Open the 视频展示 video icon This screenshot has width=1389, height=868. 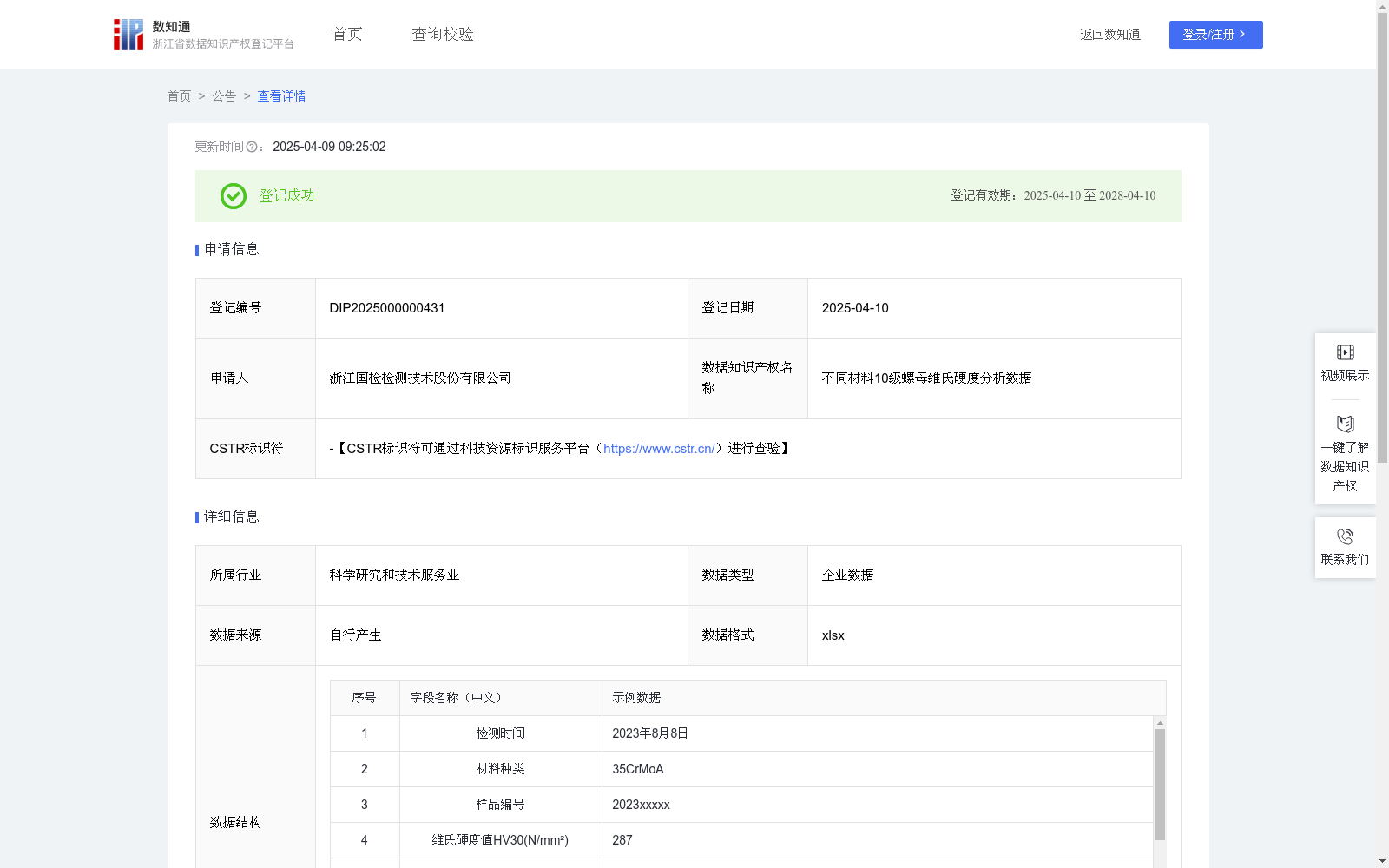pyautogui.click(x=1346, y=352)
